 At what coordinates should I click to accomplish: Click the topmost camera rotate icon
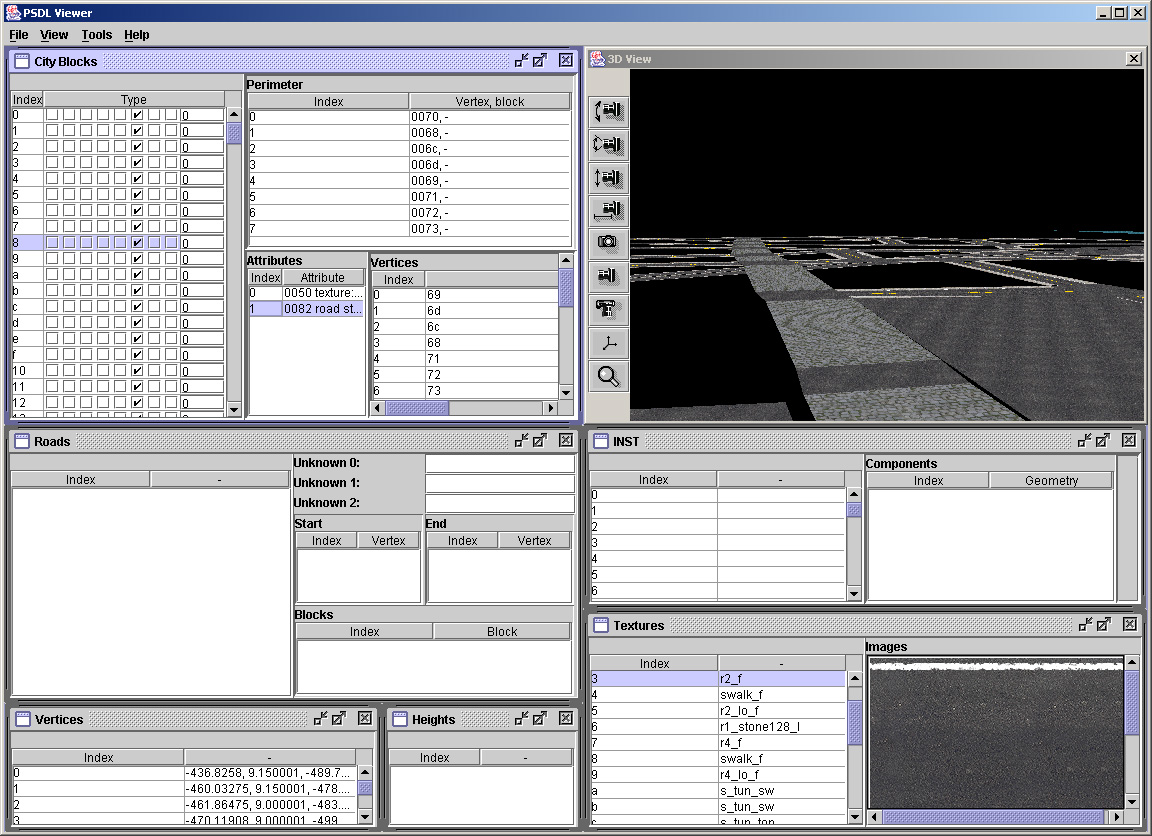608,111
